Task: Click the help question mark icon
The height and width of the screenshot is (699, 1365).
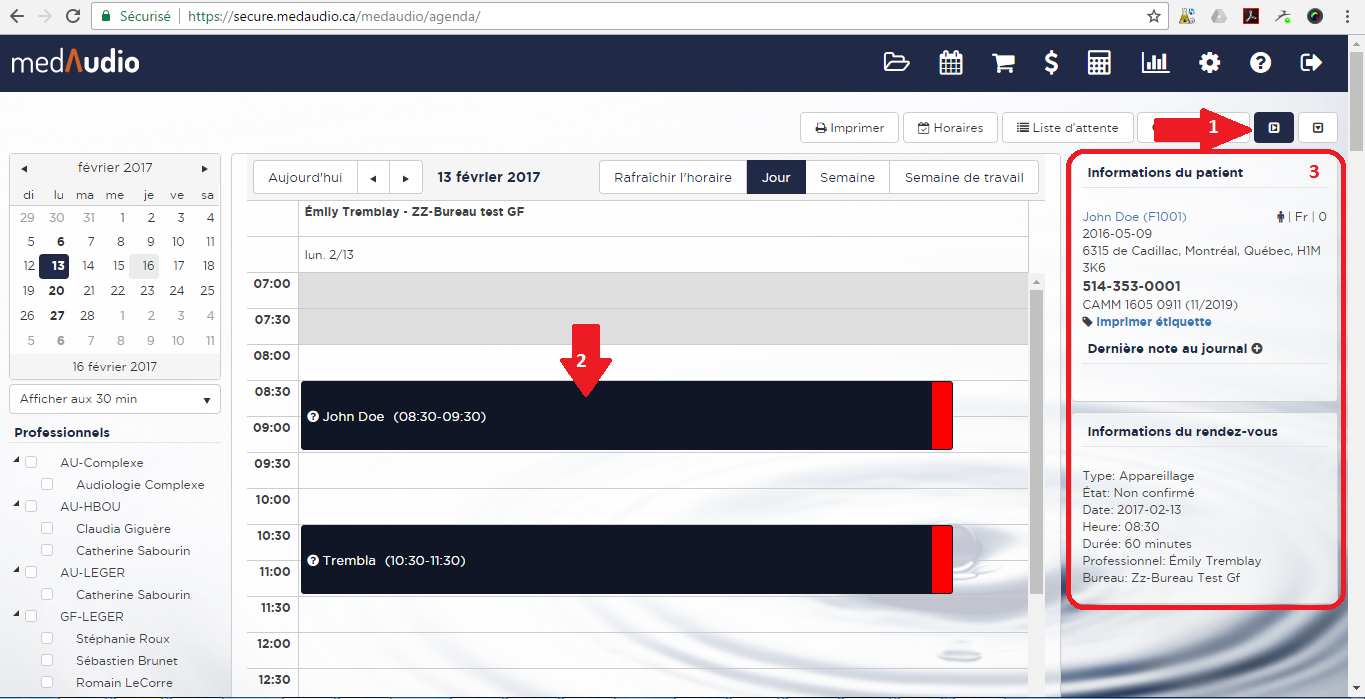Action: click(x=1260, y=63)
